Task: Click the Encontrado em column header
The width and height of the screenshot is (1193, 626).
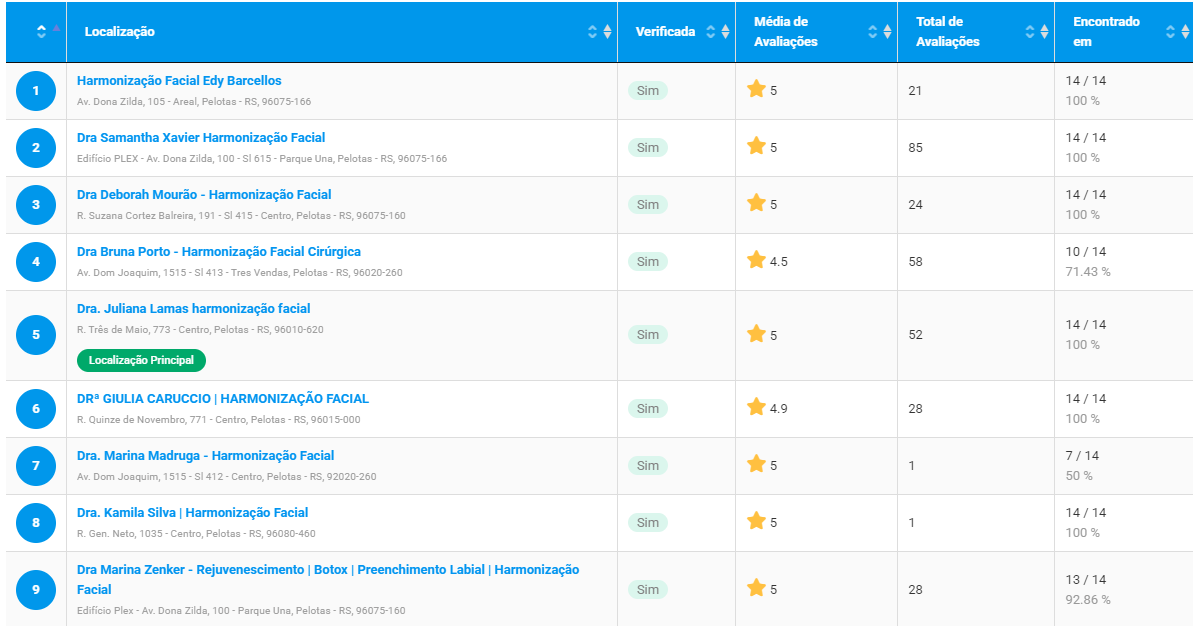Action: 1106,31
